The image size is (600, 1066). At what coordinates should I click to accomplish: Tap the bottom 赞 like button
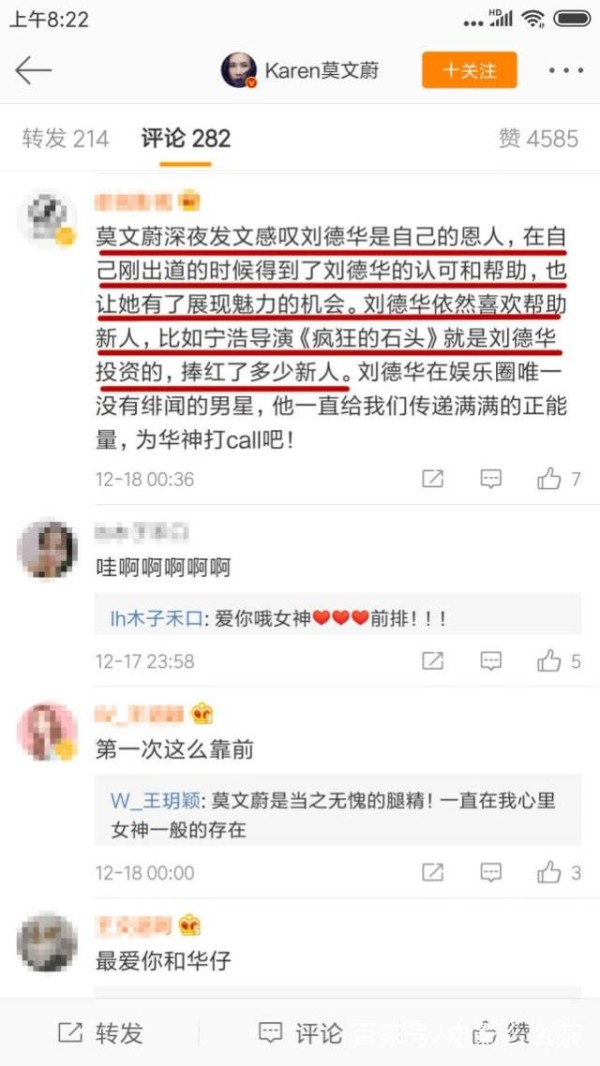pos(501,1034)
